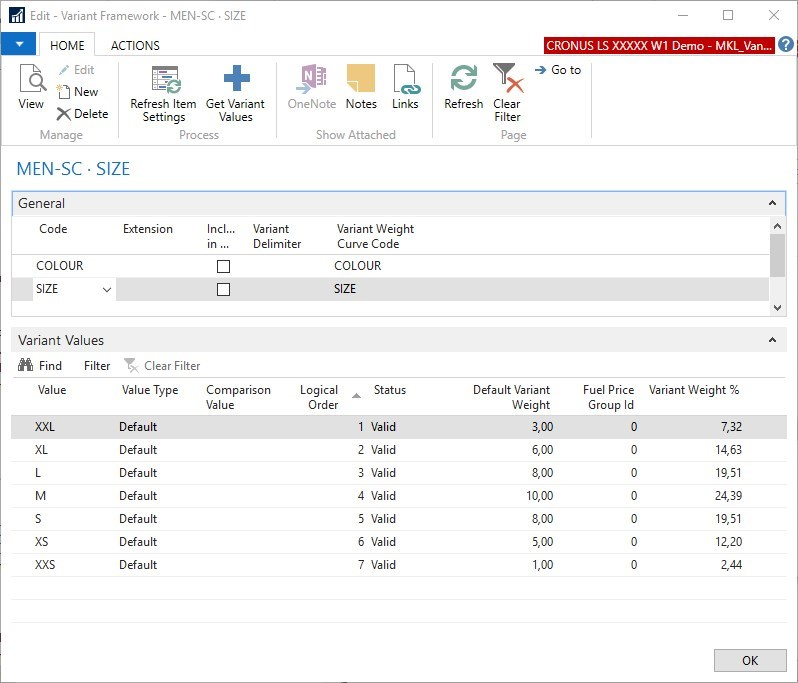Click the View icon in Manage group

(x=32, y=80)
